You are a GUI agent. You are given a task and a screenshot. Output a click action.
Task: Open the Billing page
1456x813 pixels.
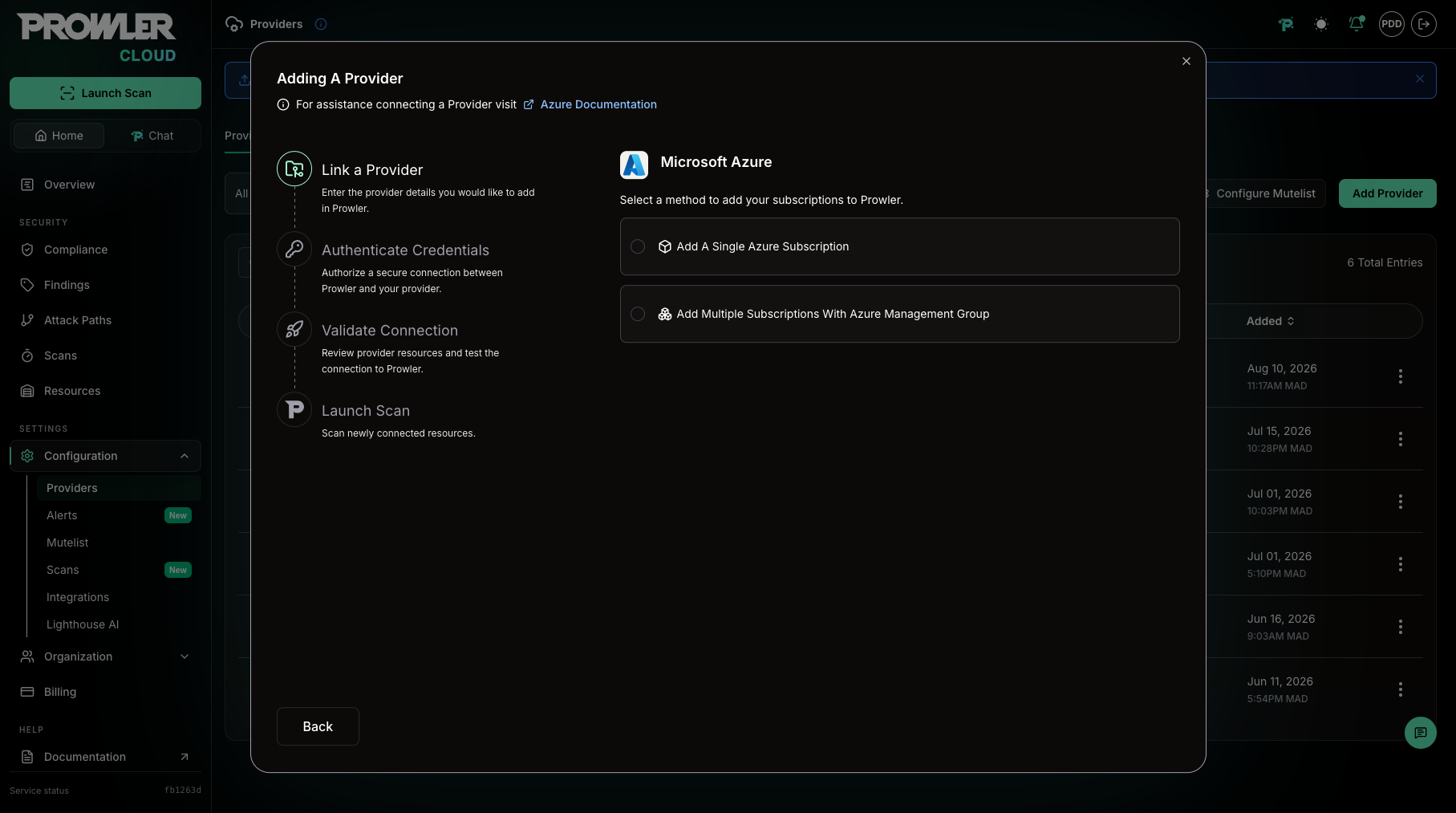click(x=105, y=692)
